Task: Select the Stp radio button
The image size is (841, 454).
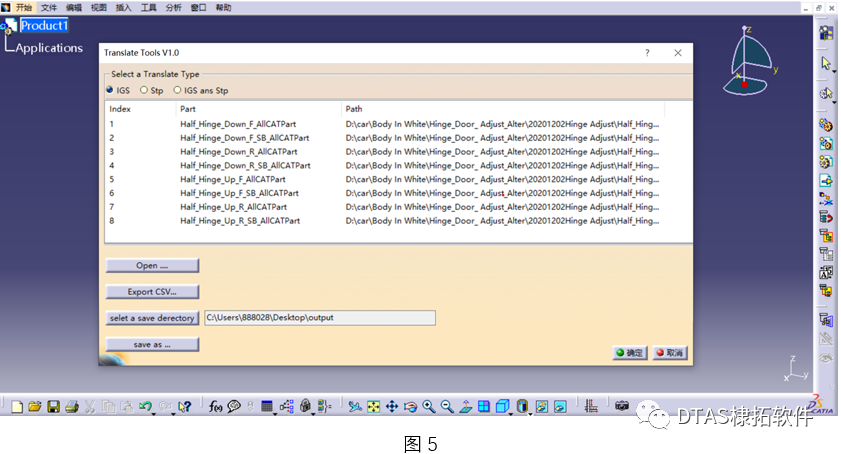Action: pyautogui.click(x=144, y=90)
